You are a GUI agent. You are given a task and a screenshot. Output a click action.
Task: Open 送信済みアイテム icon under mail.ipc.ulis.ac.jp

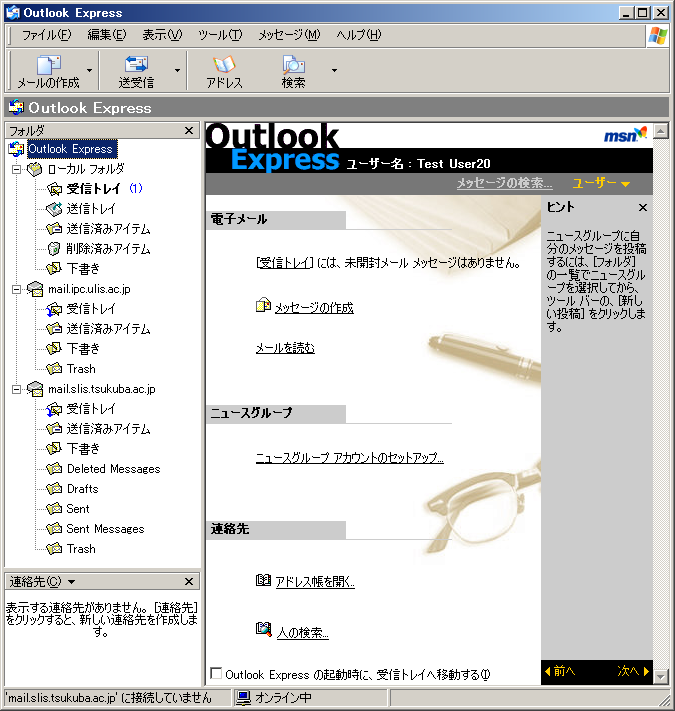pyautogui.click(x=54, y=329)
